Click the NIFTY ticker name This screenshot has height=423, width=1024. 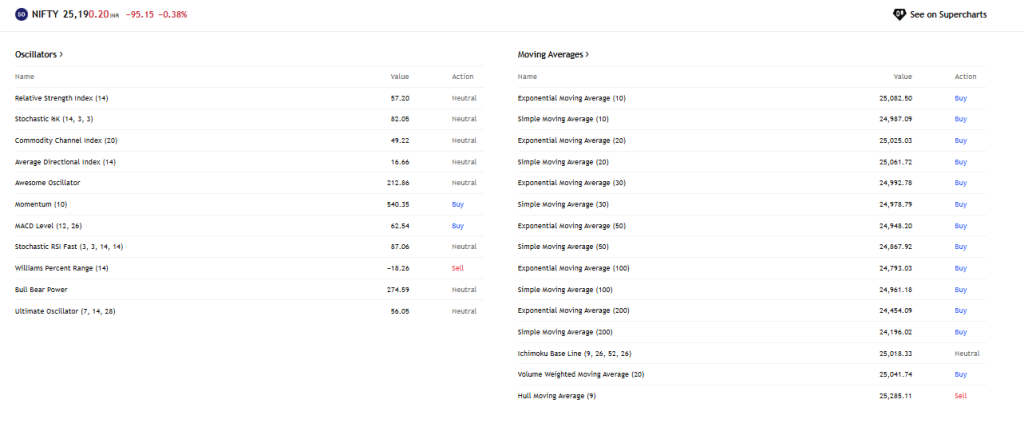pyautogui.click(x=47, y=15)
